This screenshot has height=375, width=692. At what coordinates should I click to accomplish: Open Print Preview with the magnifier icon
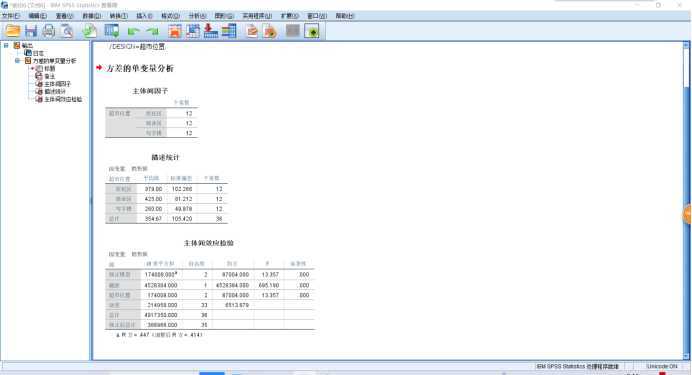coord(67,31)
